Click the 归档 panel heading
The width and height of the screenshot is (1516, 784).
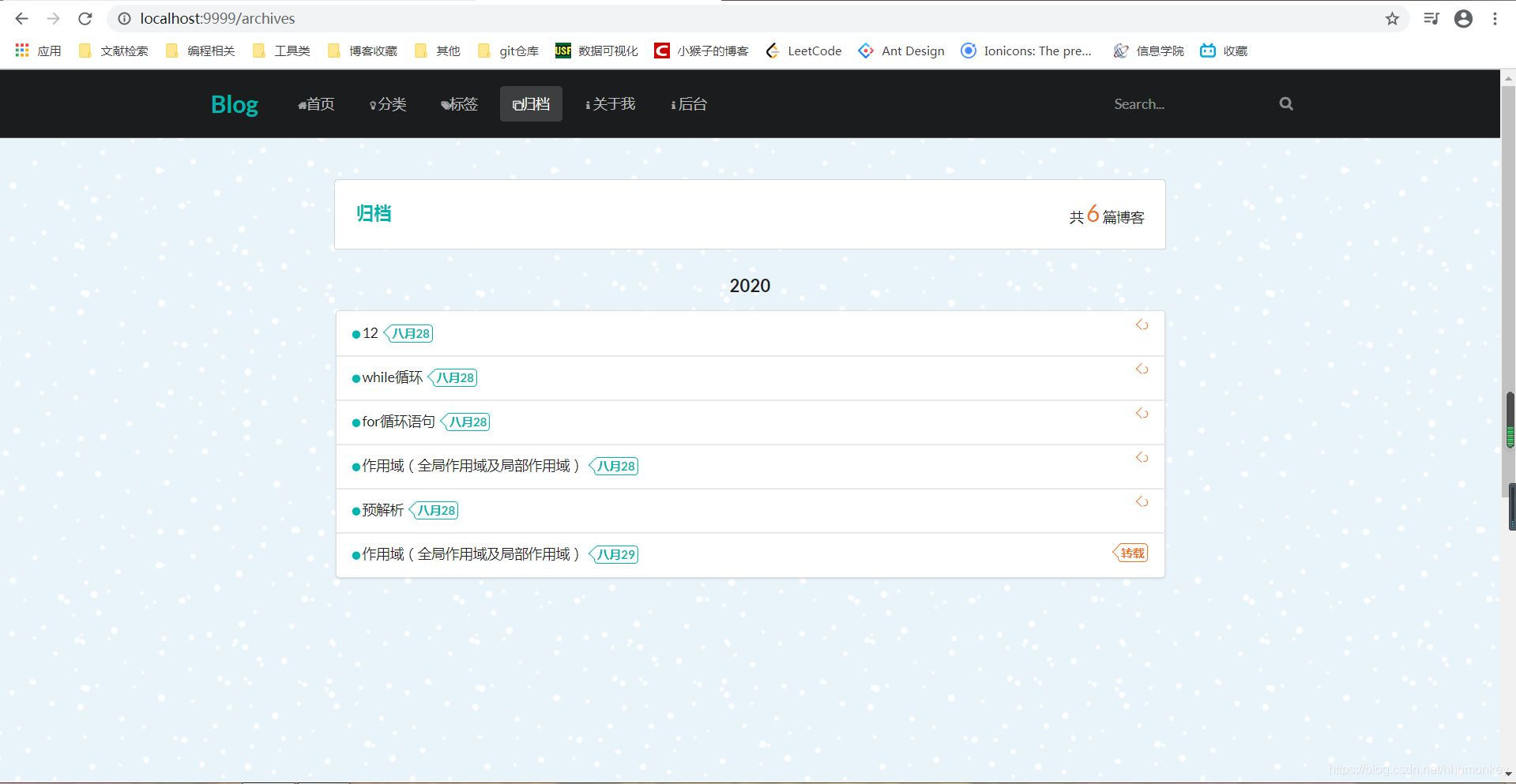(374, 213)
